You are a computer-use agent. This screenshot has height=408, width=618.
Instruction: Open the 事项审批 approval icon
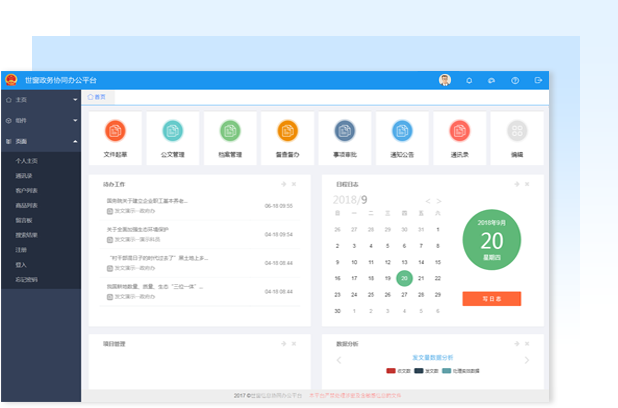(344, 130)
